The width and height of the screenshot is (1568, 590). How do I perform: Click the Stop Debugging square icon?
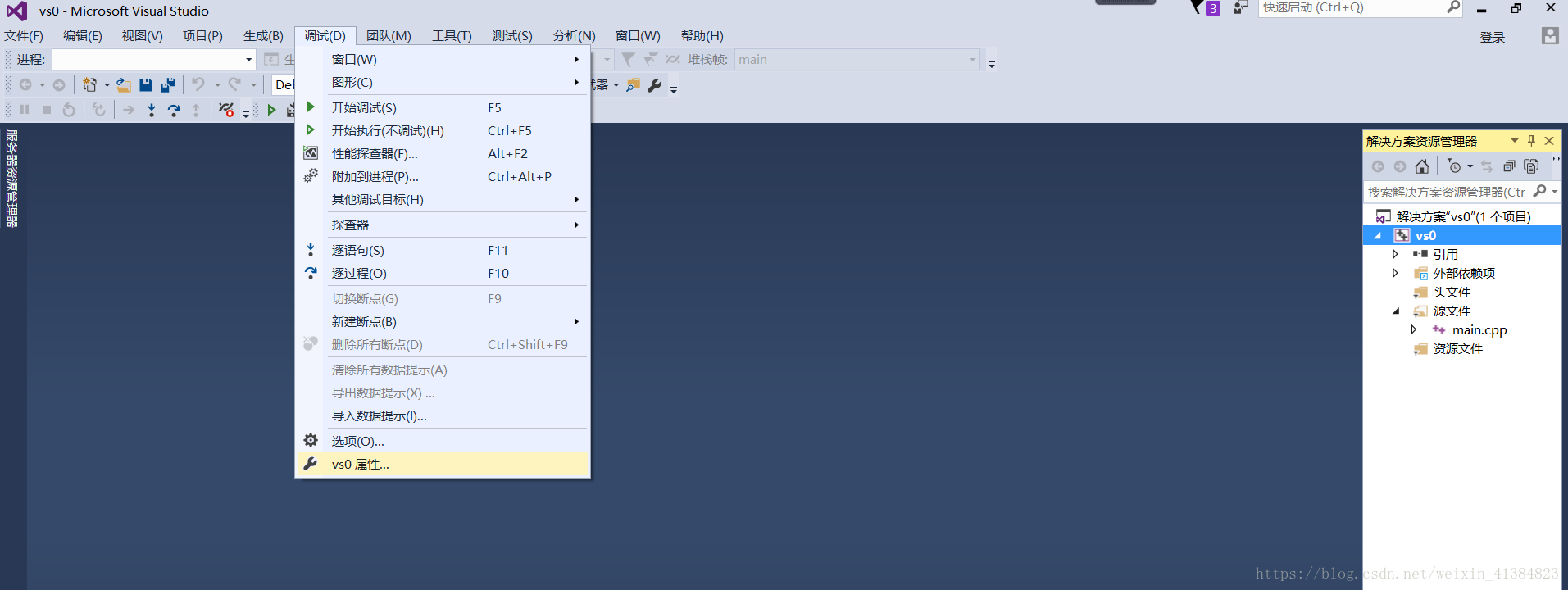click(x=47, y=109)
